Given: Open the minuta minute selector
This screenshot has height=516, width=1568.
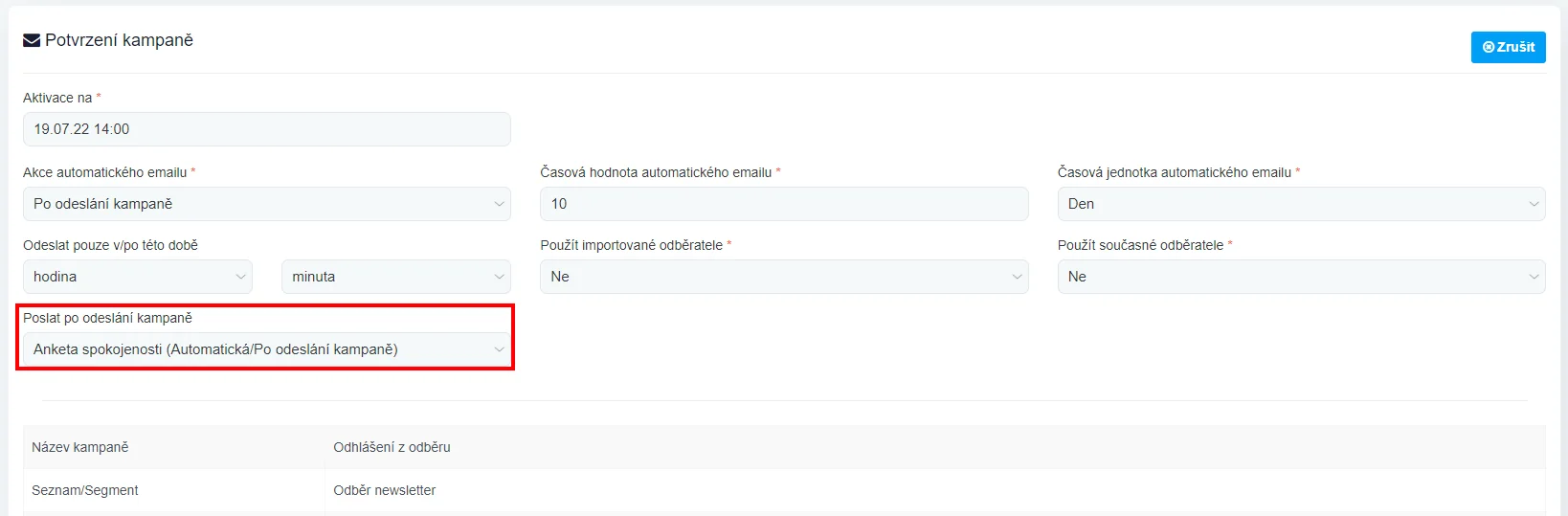Looking at the screenshot, I should [x=395, y=277].
